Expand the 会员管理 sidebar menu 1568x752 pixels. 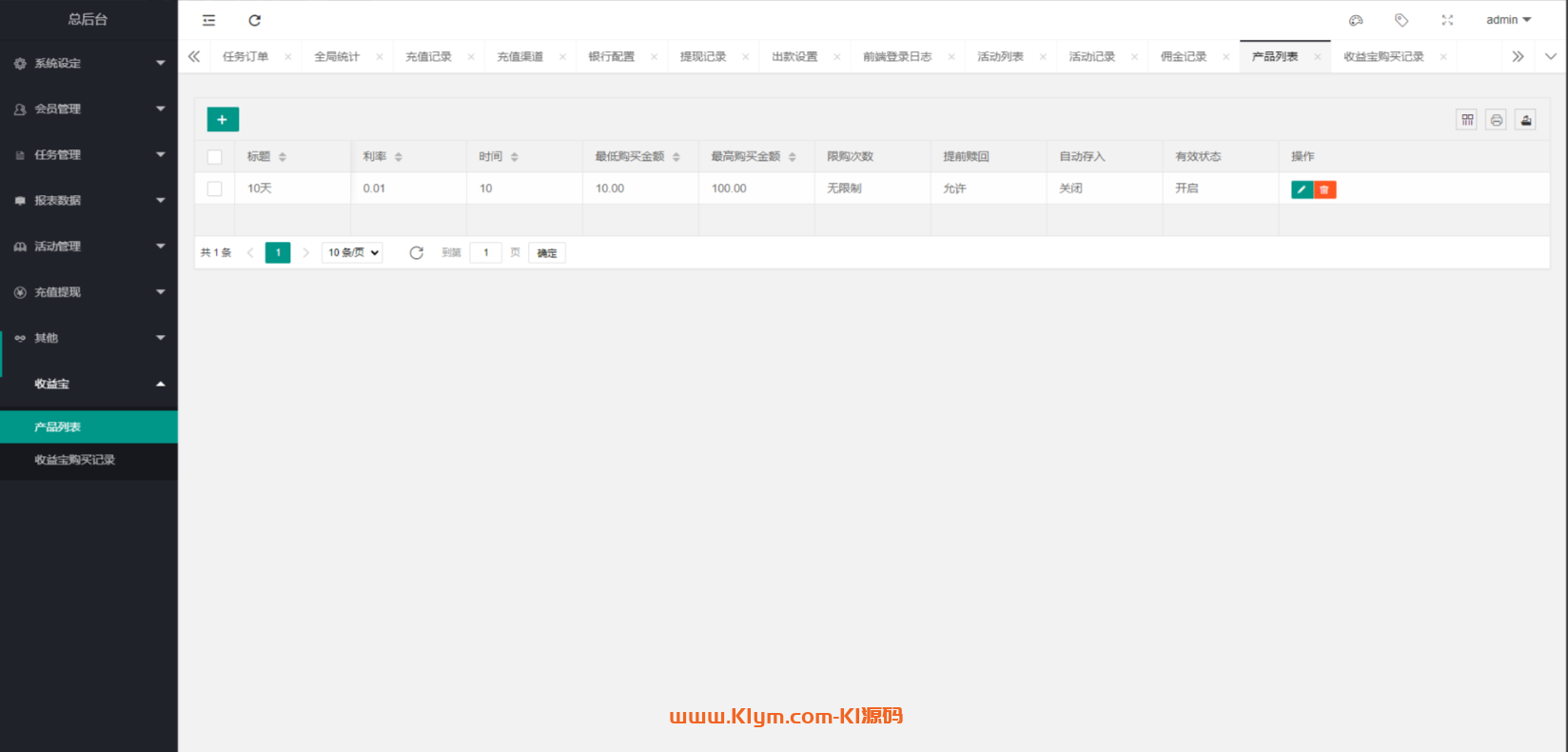click(x=88, y=109)
